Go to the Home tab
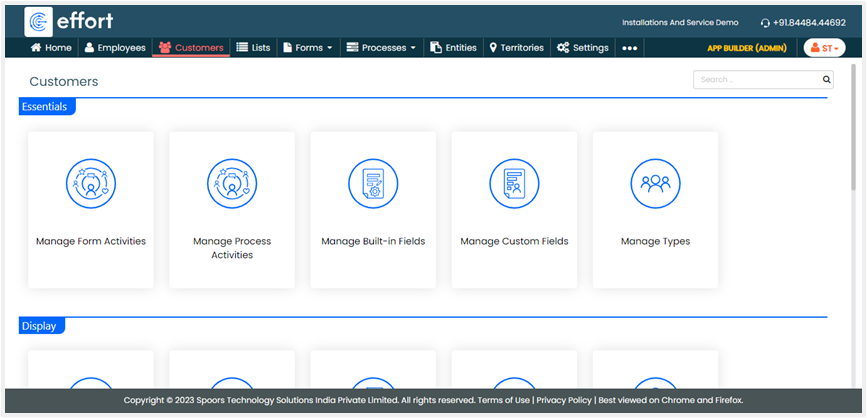The image size is (867, 418). [x=51, y=48]
